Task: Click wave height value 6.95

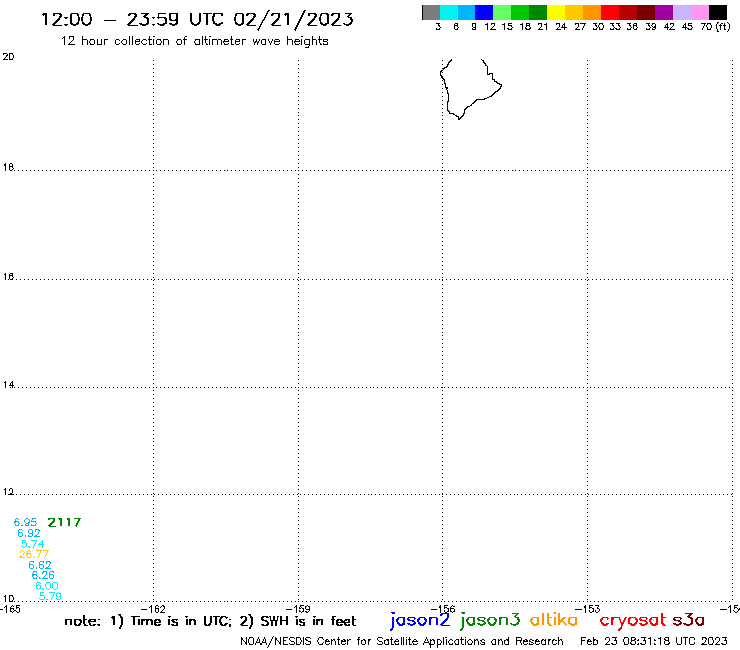Action: click(25, 522)
